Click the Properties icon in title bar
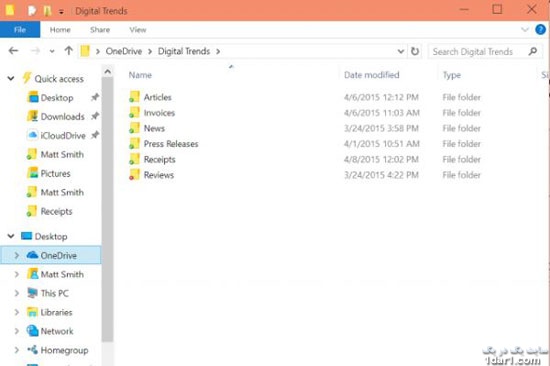This screenshot has width=550, height=366. pyautogui.click(x=32, y=11)
